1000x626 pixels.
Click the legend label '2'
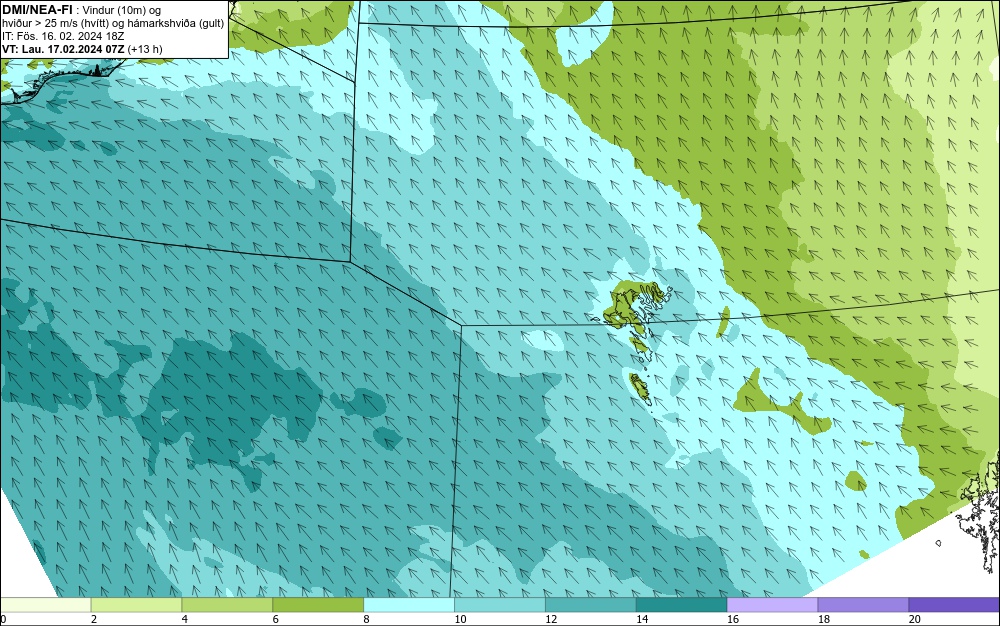point(94,619)
